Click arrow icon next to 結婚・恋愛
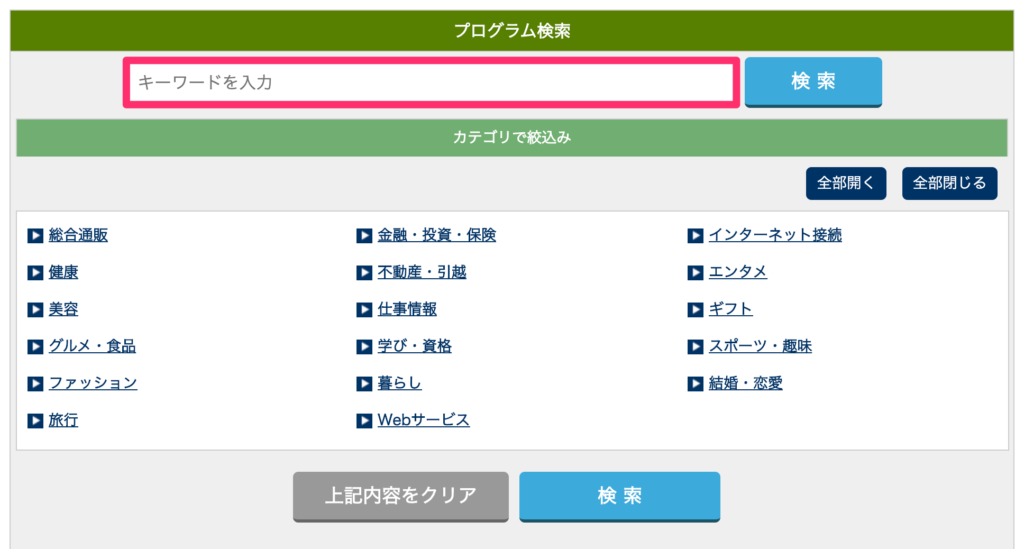1024x549 pixels. [695, 384]
